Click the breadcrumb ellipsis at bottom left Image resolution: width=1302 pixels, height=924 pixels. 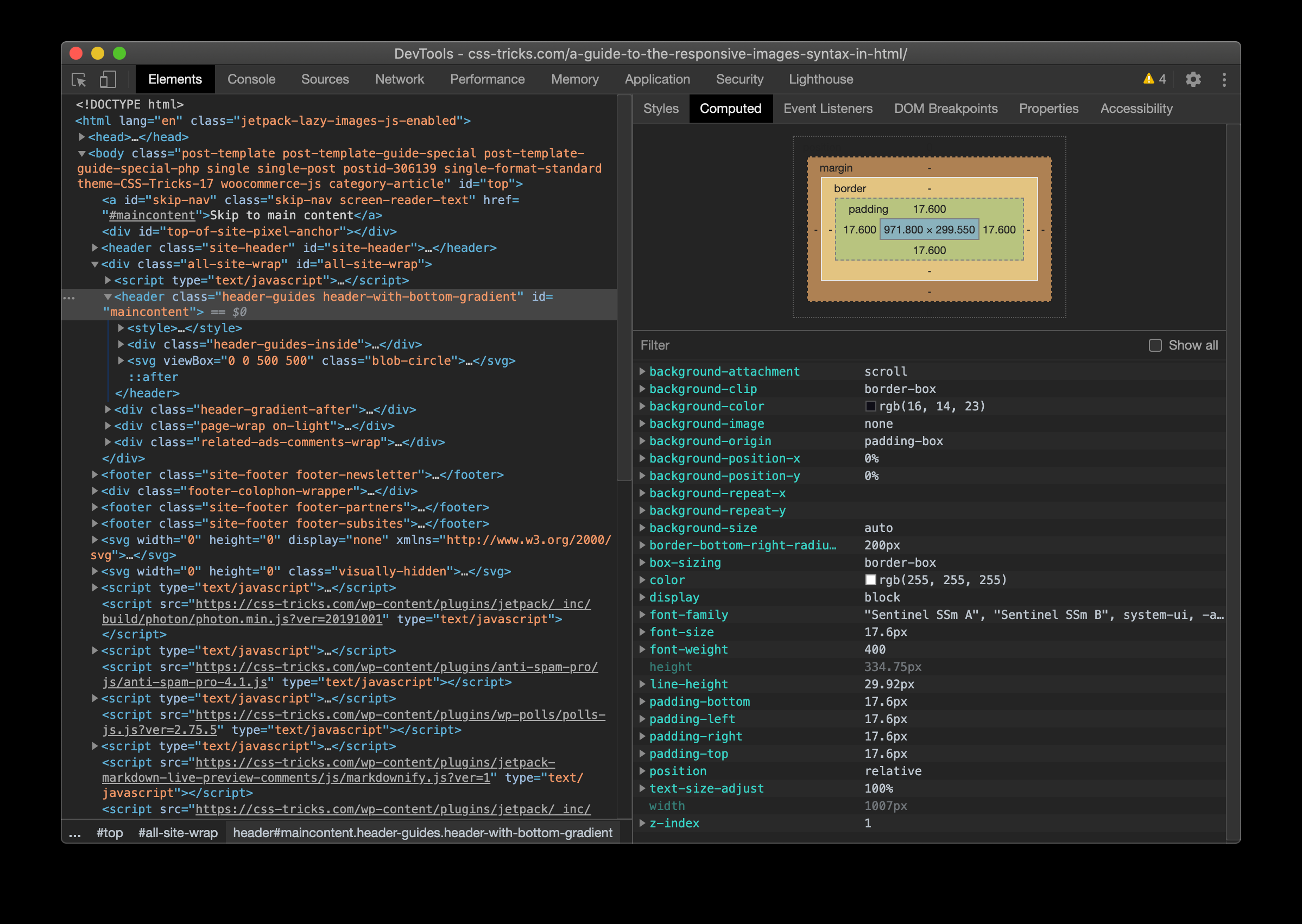coord(74,833)
